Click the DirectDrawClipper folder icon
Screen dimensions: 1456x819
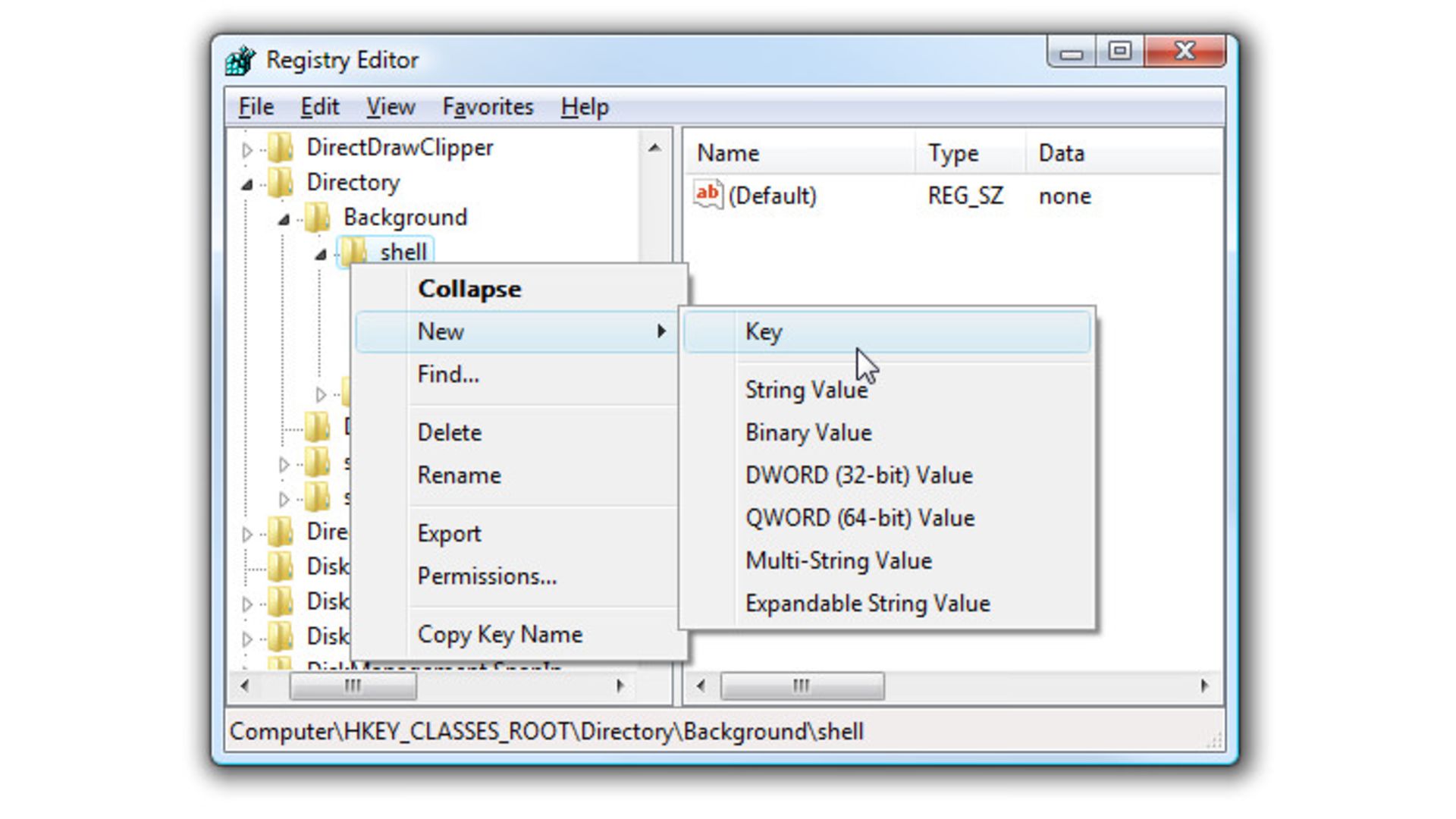tap(281, 147)
